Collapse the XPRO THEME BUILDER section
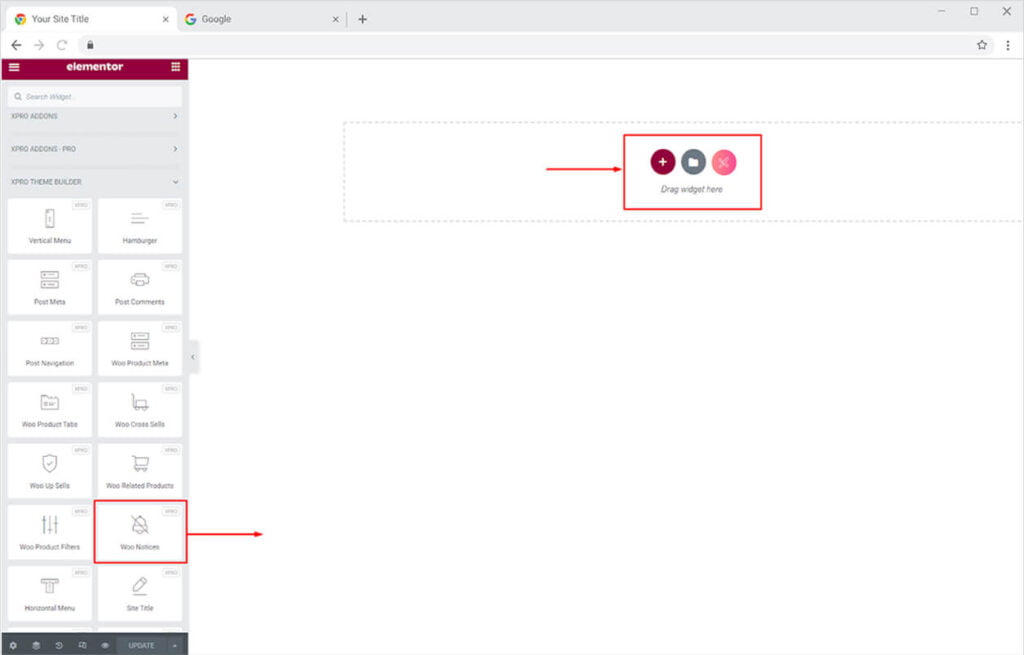The width and height of the screenshot is (1024, 655). [94, 181]
